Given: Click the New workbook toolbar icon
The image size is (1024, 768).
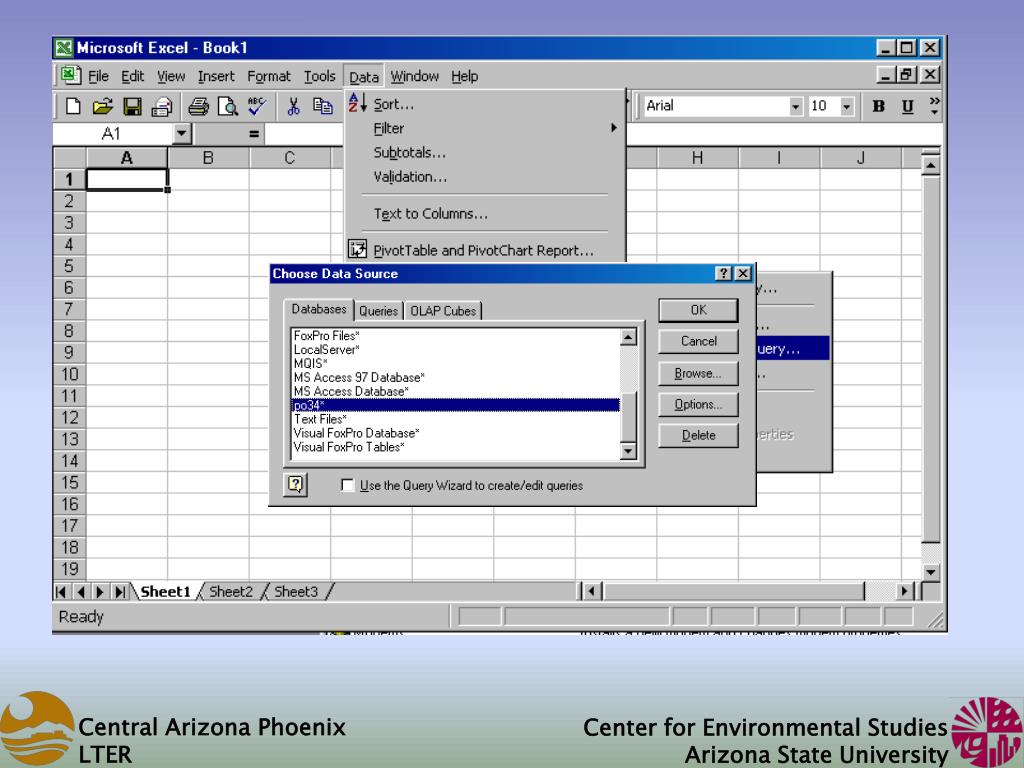Looking at the screenshot, I should (x=73, y=106).
